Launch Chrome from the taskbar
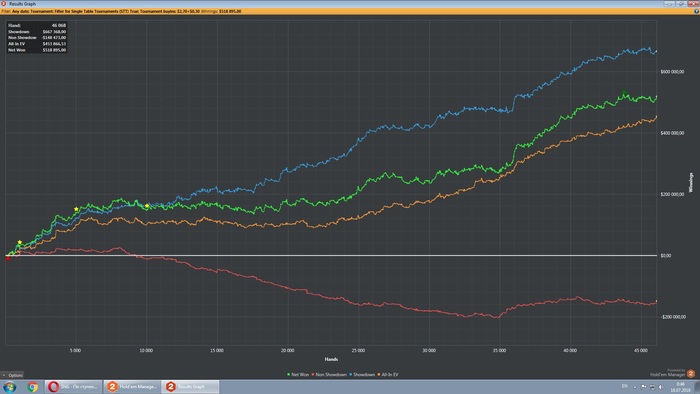700x394 pixels. pyautogui.click(x=32, y=386)
